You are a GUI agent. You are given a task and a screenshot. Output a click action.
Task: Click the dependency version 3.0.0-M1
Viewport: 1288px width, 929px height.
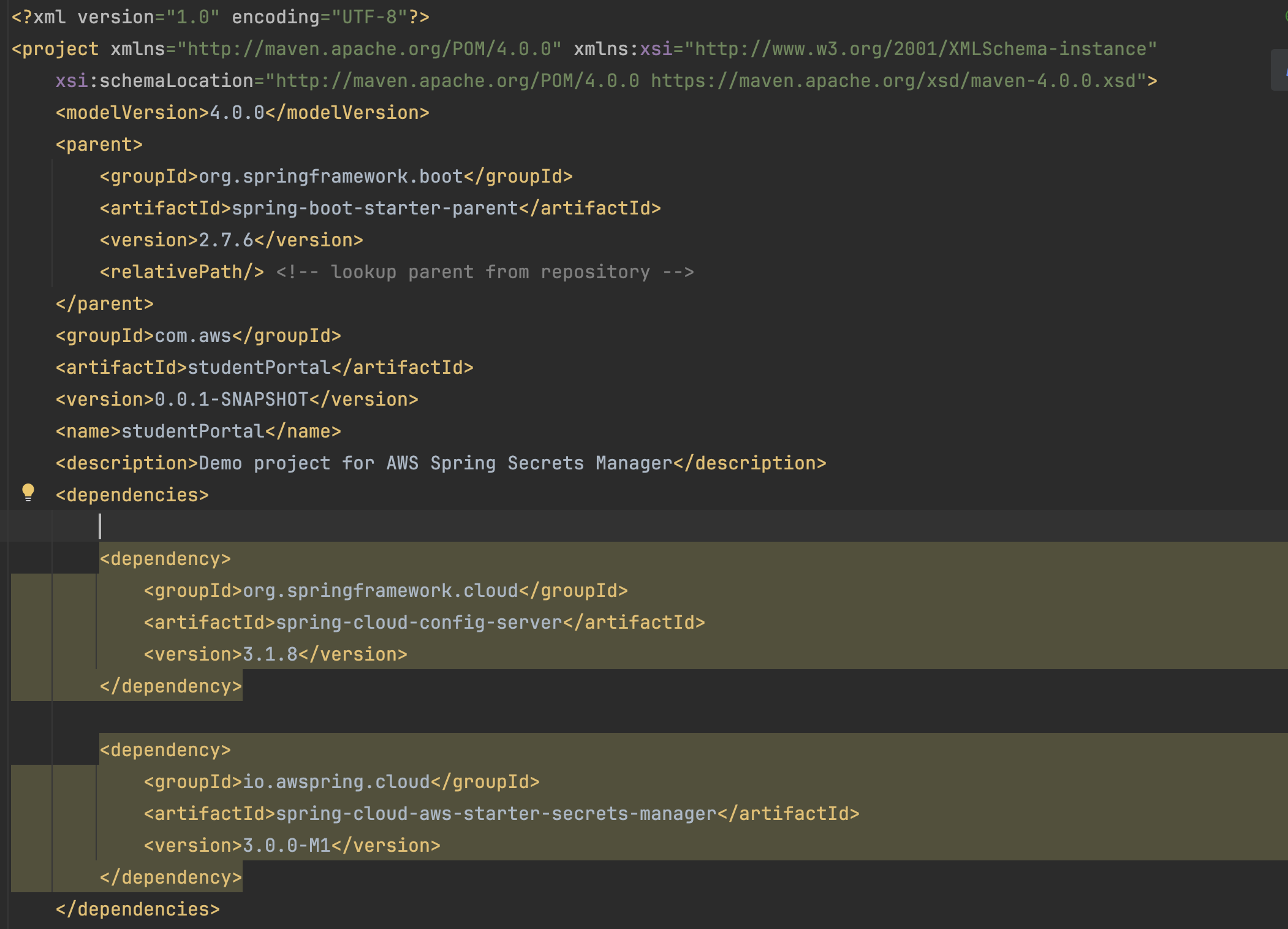pos(287,846)
